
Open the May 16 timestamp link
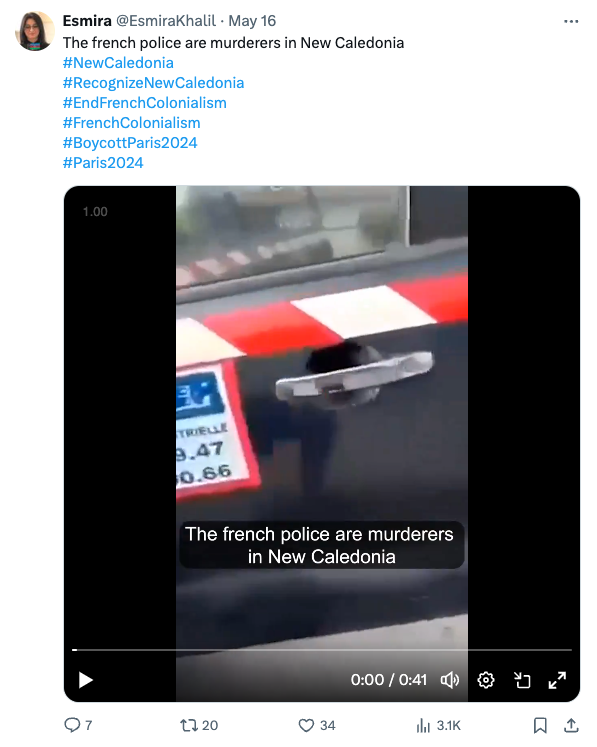(252, 21)
